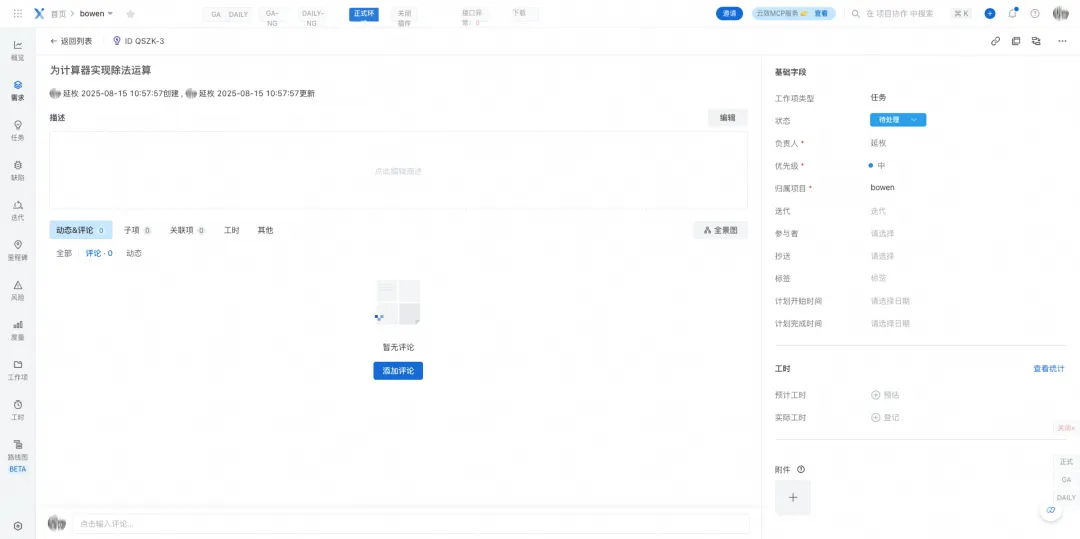
Task: Select 动态 filter
Action: (x=134, y=253)
